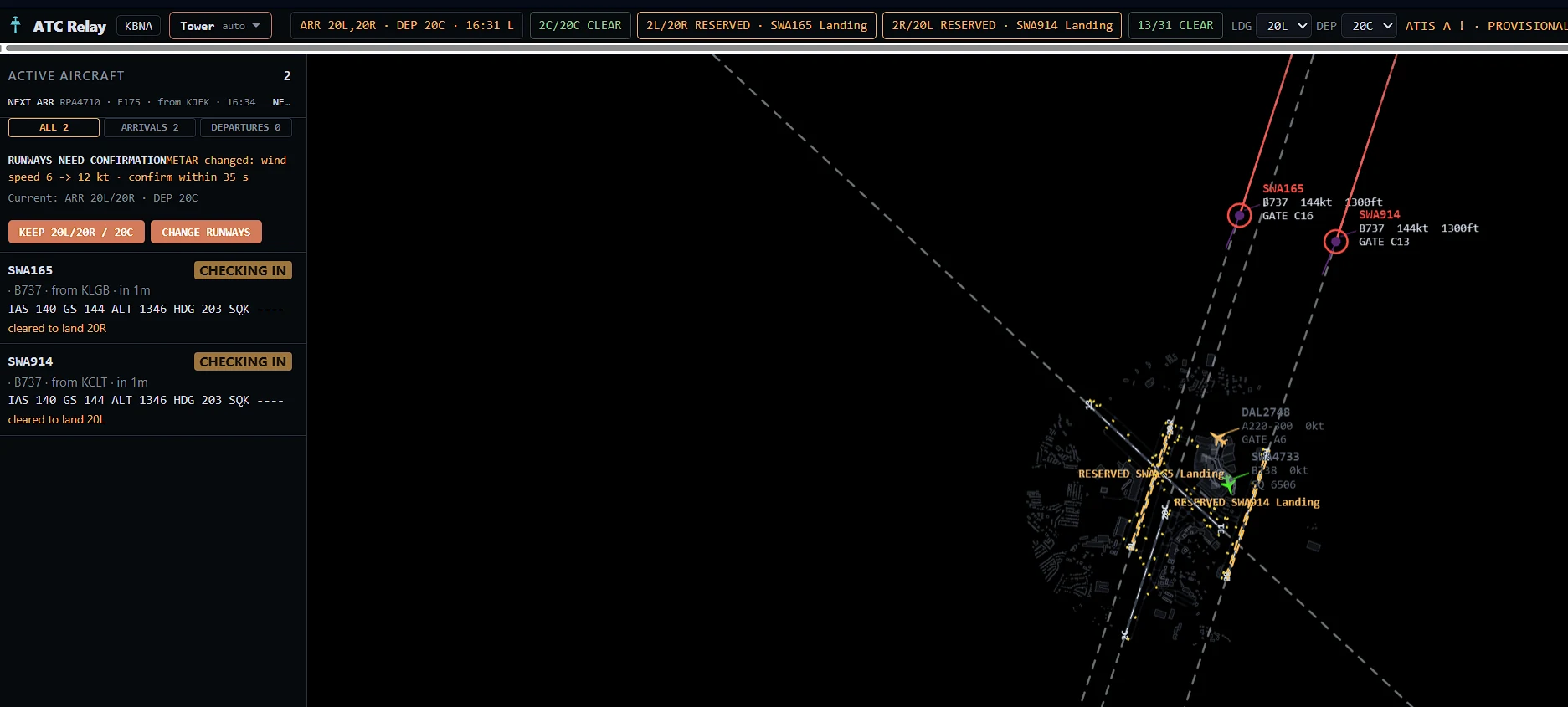1568x707 pixels.
Task: Switch to the DEPARTURES 0 tab
Action: [245, 127]
